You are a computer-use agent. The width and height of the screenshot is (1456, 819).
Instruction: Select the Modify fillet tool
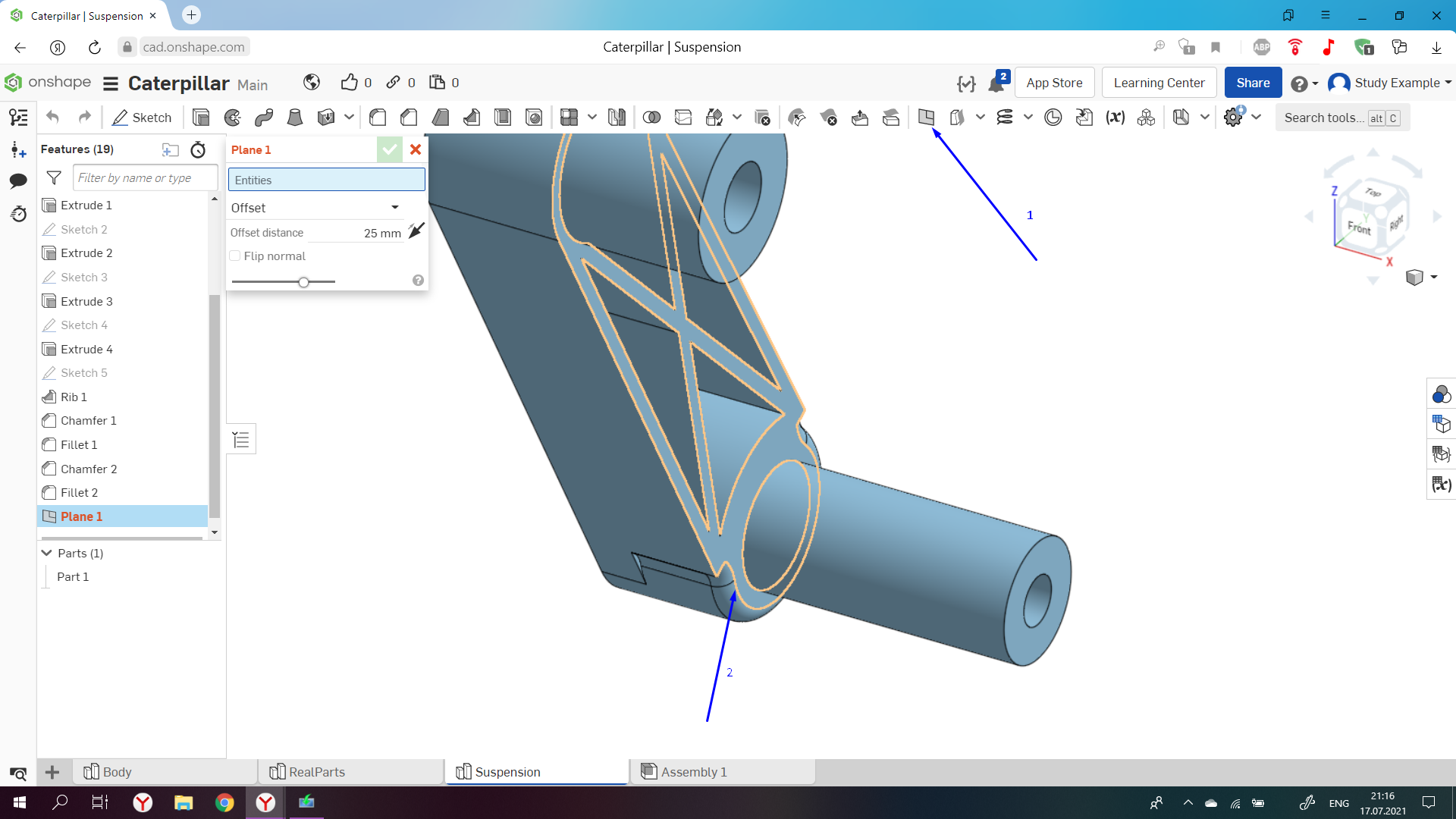tap(797, 118)
